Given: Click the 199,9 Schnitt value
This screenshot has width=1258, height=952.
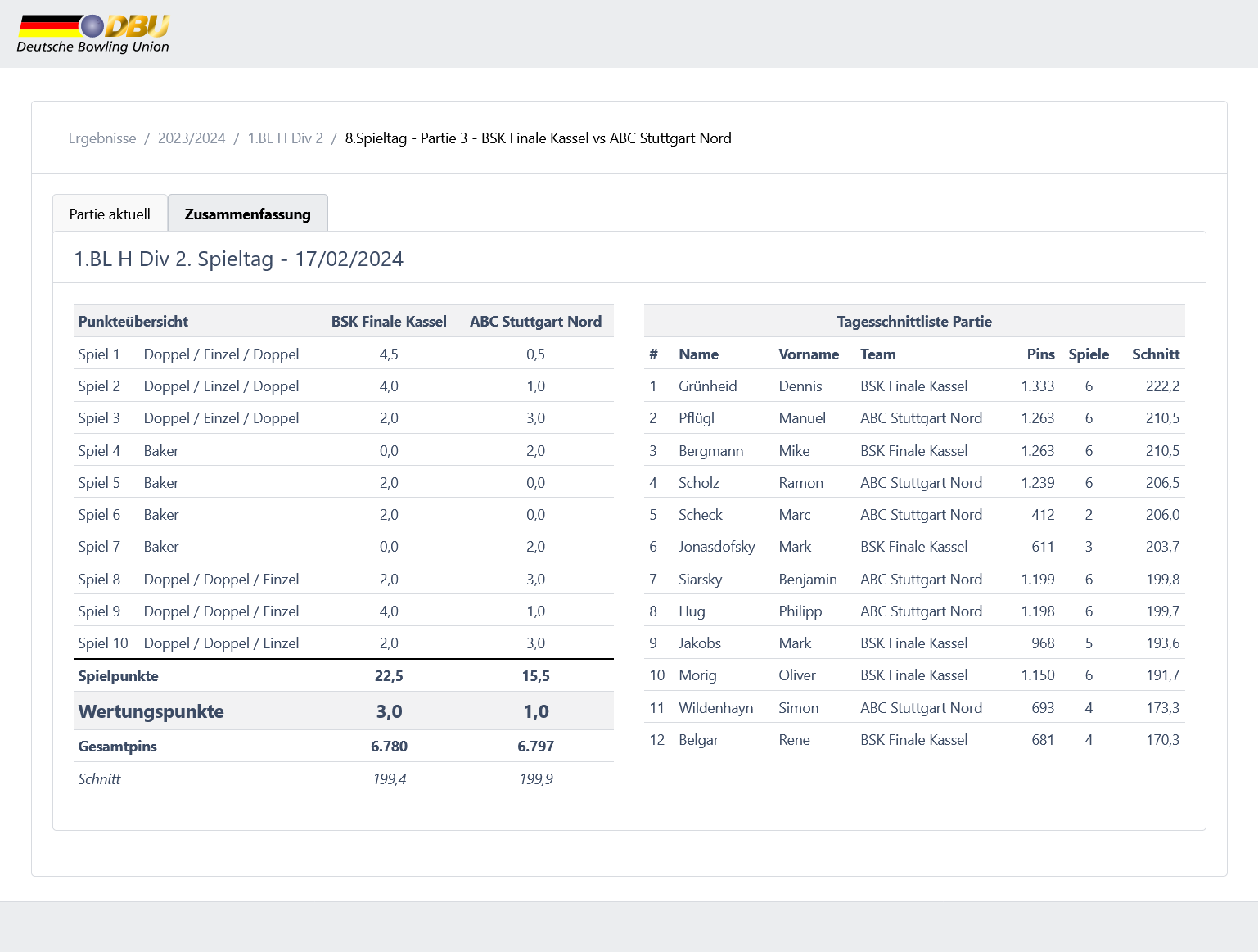Looking at the screenshot, I should [x=536, y=779].
